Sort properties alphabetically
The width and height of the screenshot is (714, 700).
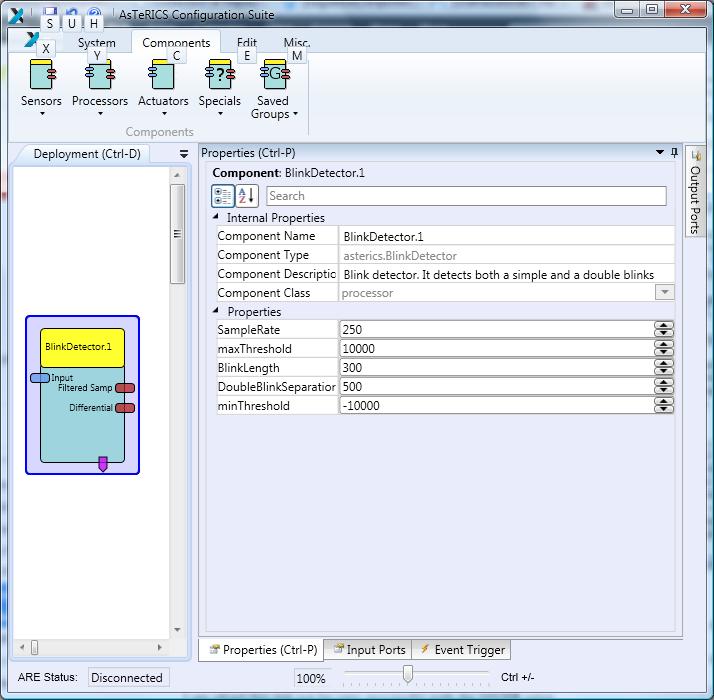click(247, 196)
